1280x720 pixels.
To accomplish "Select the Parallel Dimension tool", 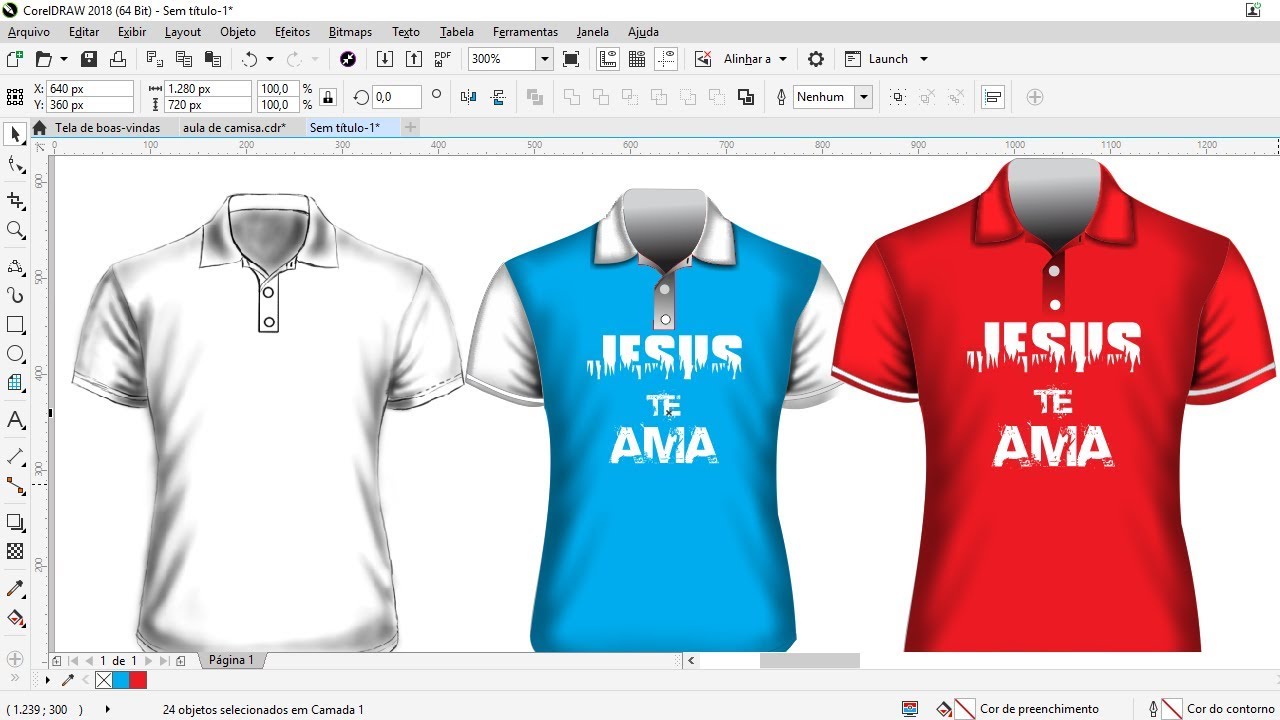I will [15, 456].
